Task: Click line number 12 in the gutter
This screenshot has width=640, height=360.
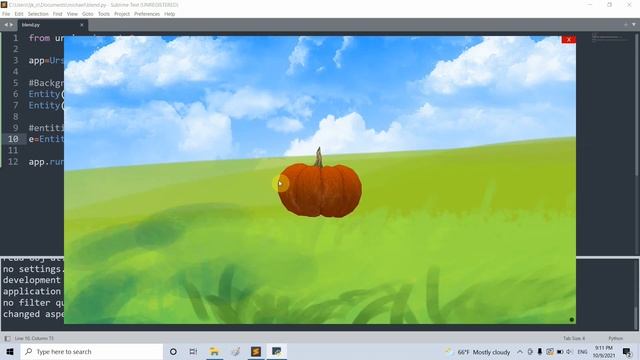Action: pyautogui.click(x=13, y=162)
